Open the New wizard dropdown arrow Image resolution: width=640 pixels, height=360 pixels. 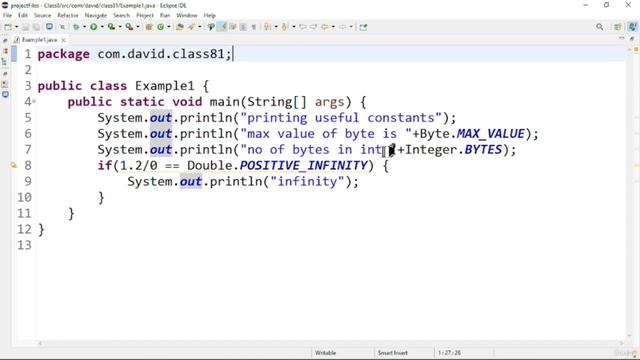coord(16,27)
